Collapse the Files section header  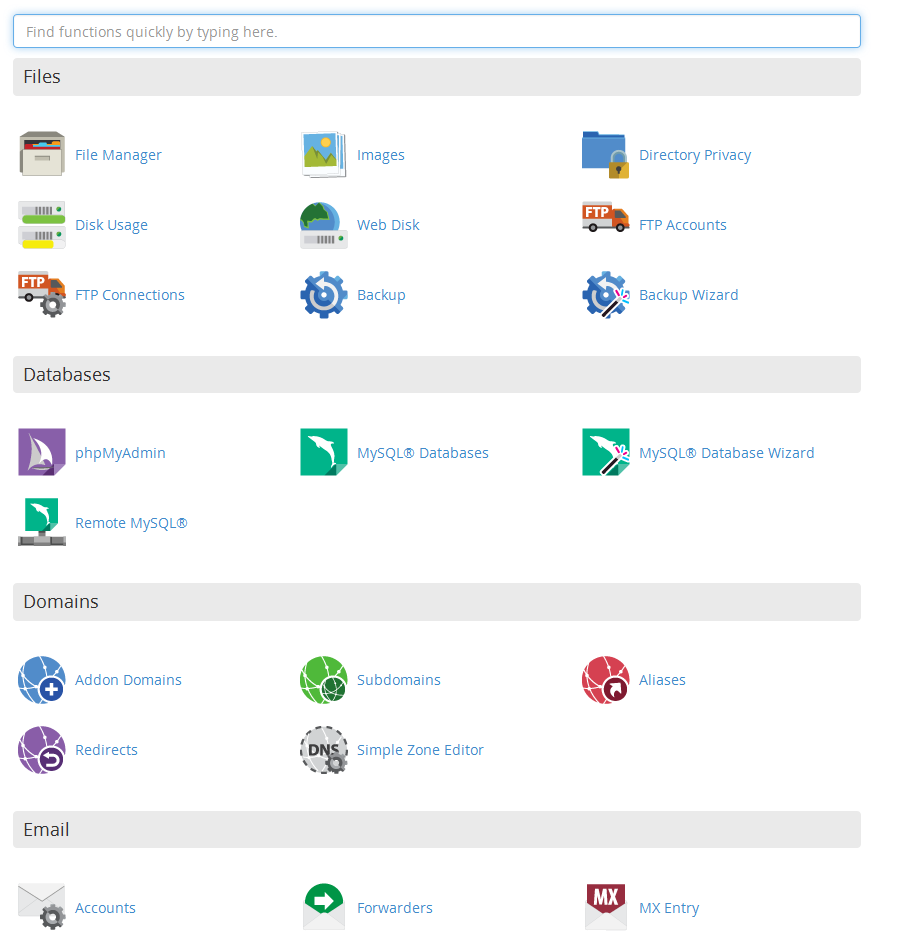436,77
